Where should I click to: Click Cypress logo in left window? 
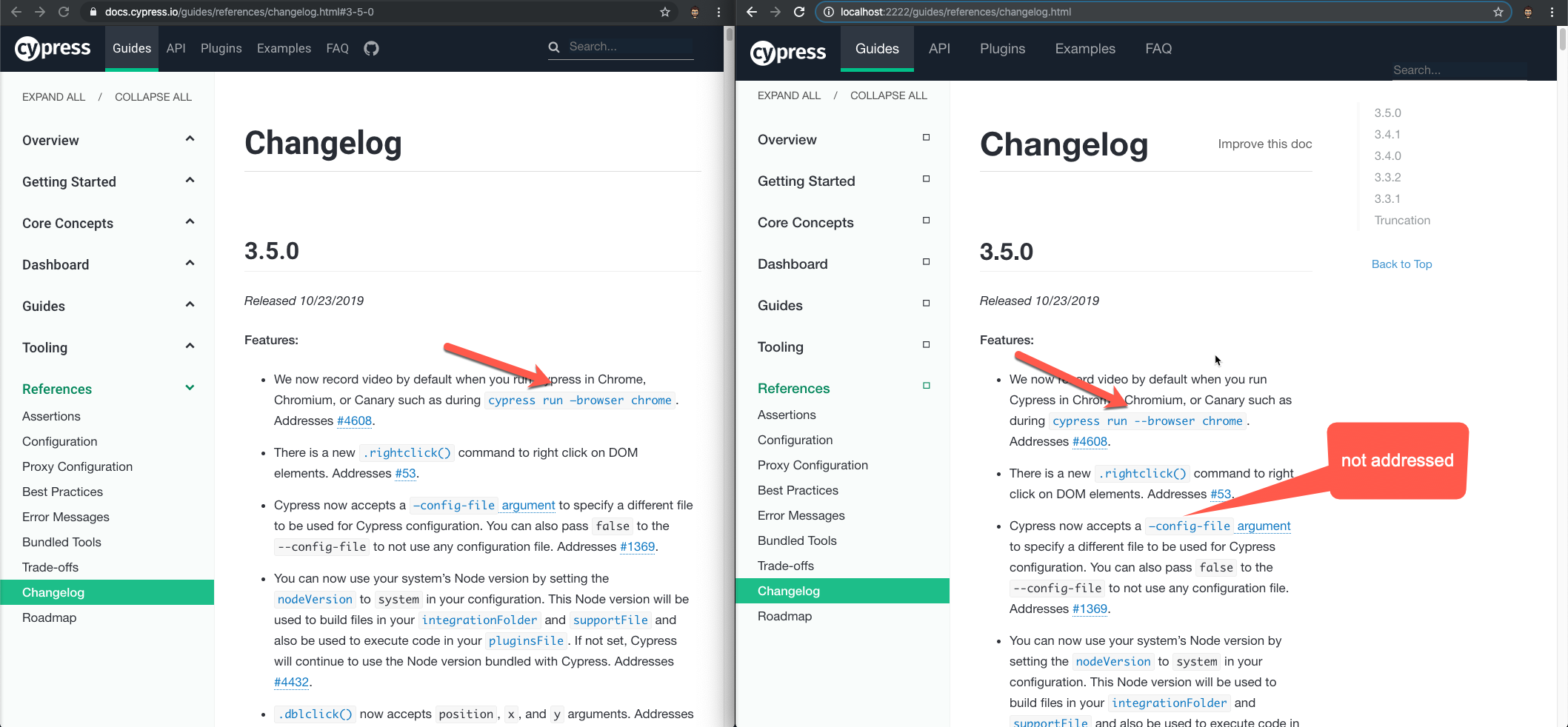[x=53, y=49]
